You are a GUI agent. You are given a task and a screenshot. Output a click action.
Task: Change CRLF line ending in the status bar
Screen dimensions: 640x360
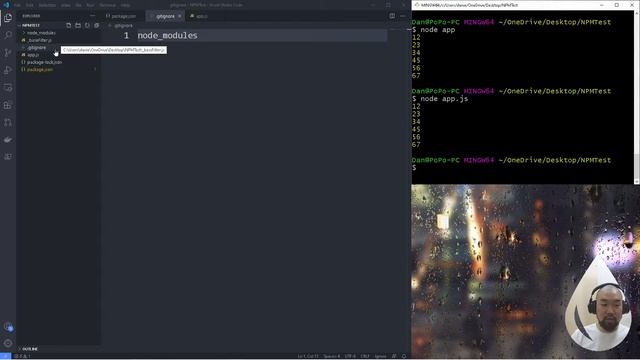[365, 356]
